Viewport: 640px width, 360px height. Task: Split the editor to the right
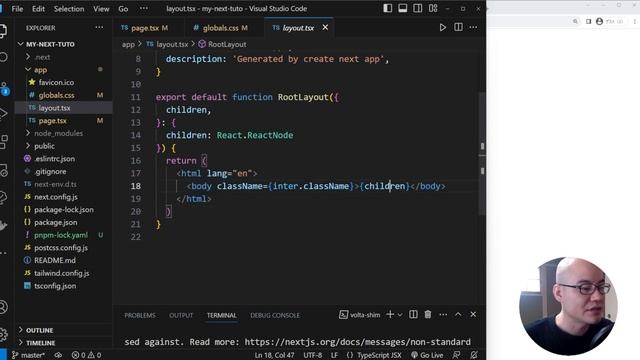pyautogui.click(x=458, y=27)
